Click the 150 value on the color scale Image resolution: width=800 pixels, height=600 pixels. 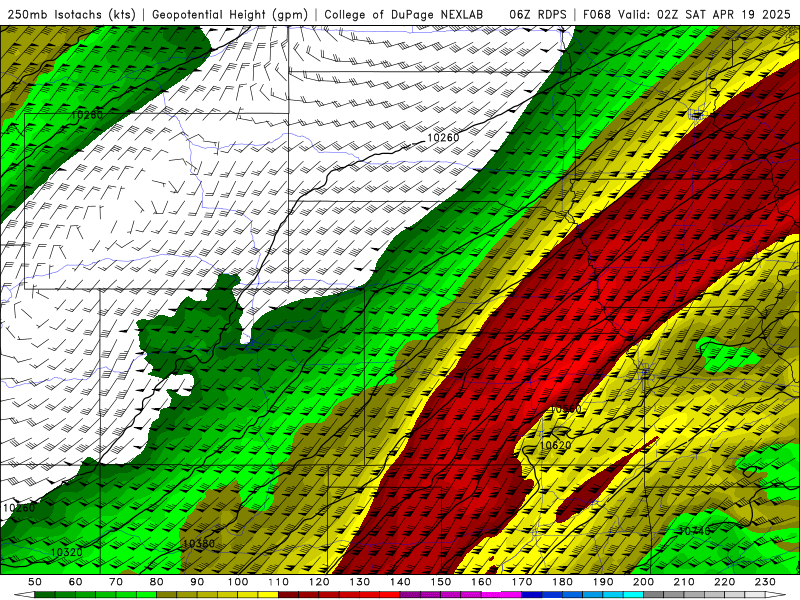click(x=441, y=582)
